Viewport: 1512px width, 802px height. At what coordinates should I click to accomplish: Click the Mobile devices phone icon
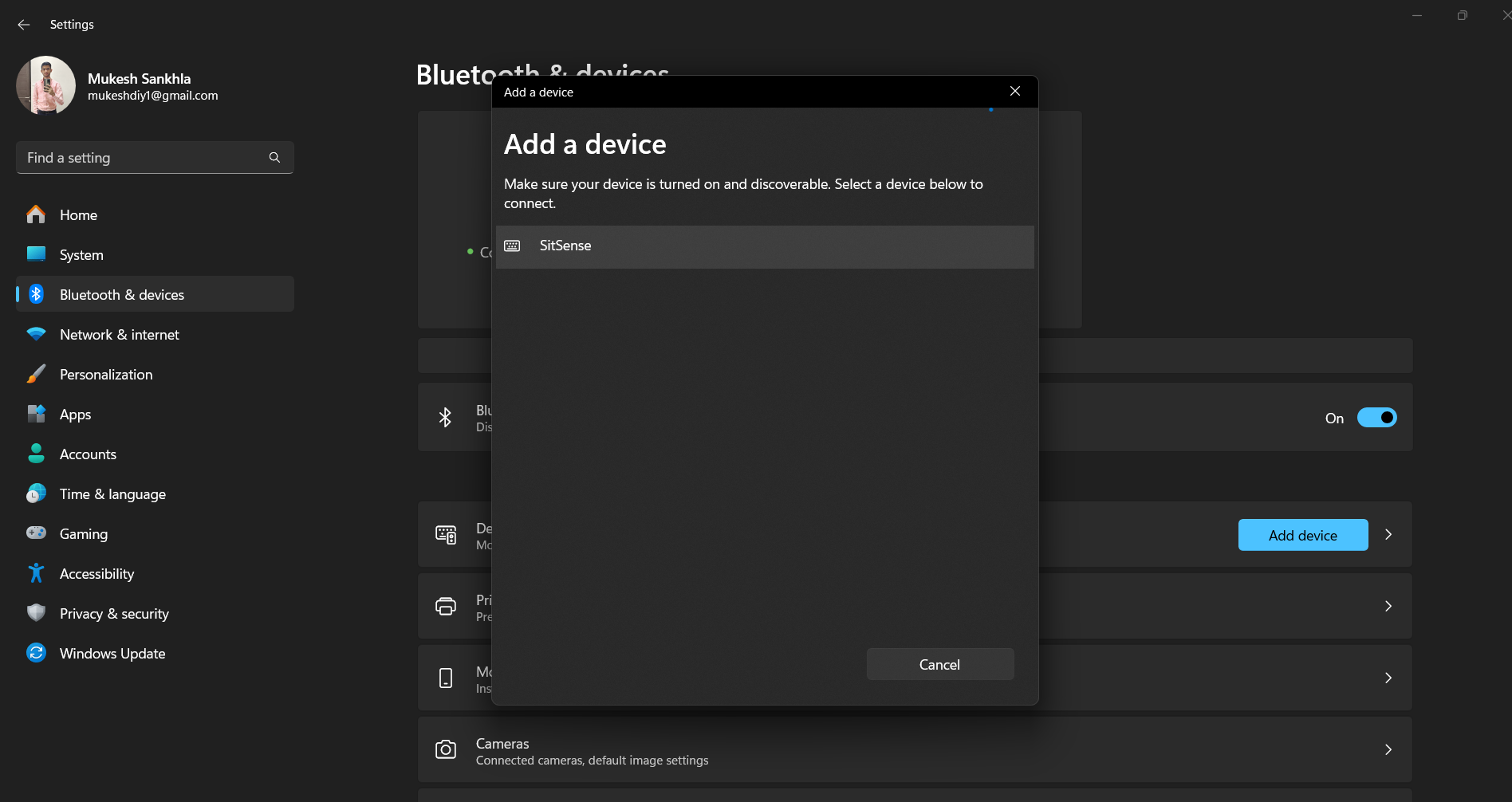tap(446, 678)
